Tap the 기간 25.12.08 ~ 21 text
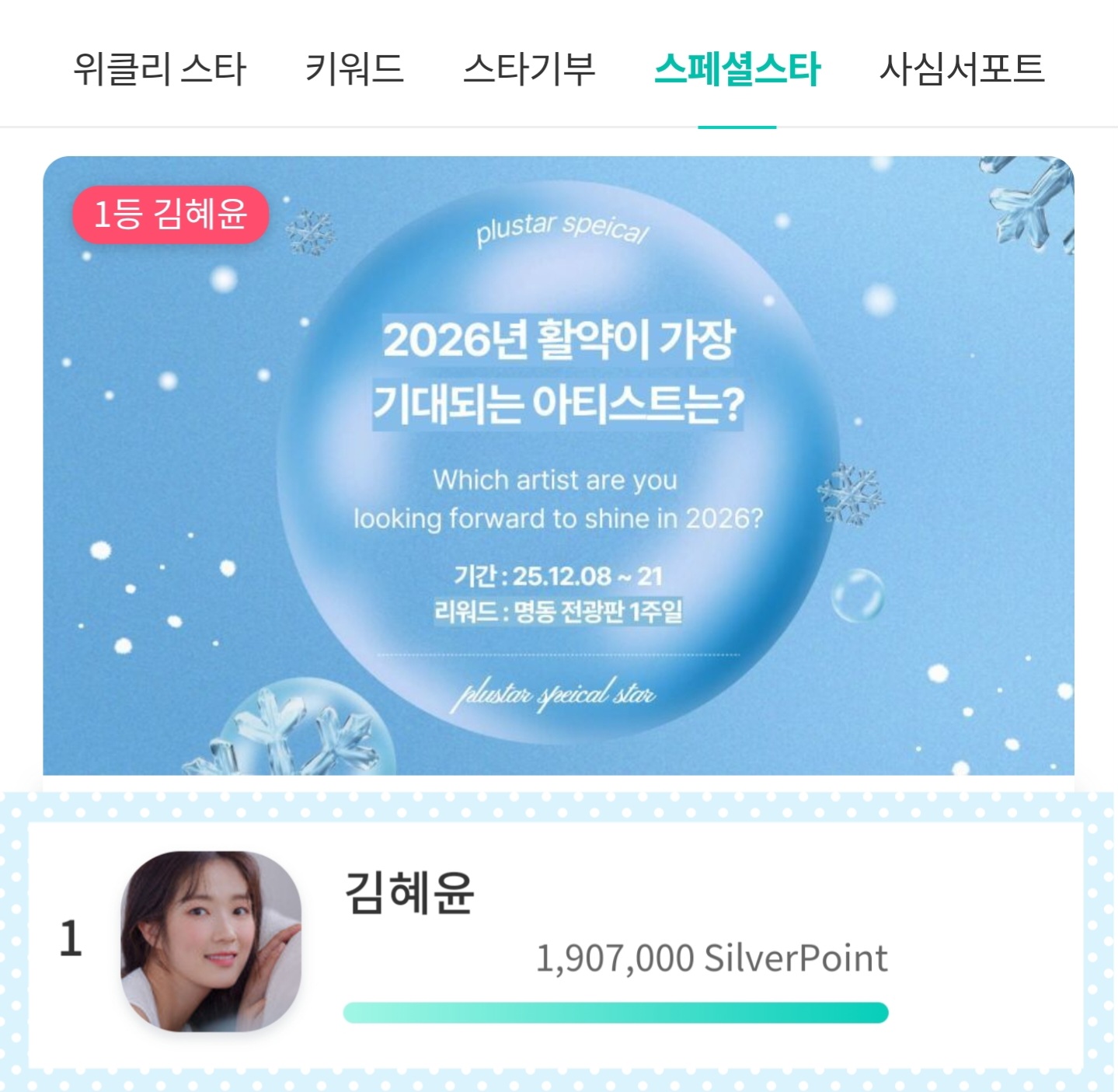The height and width of the screenshot is (1092, 1118). 559,576
